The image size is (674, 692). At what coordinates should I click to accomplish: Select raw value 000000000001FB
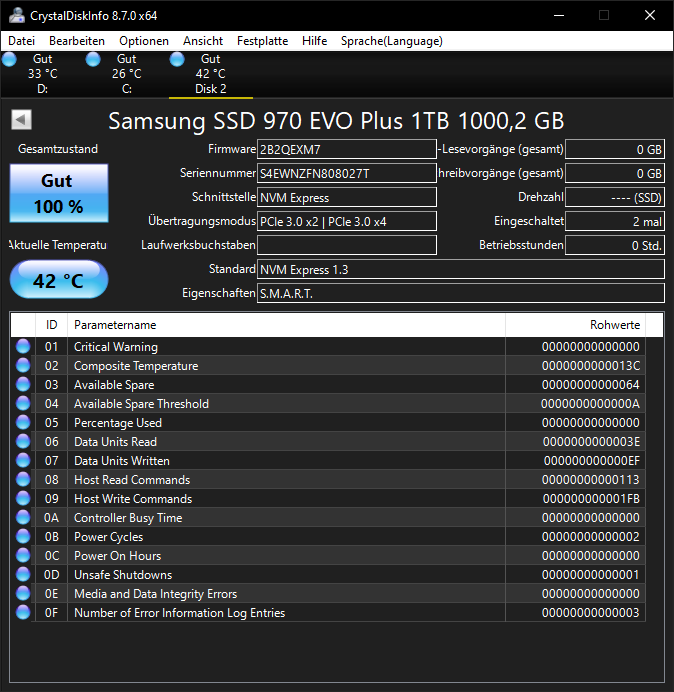coord(591,499)
